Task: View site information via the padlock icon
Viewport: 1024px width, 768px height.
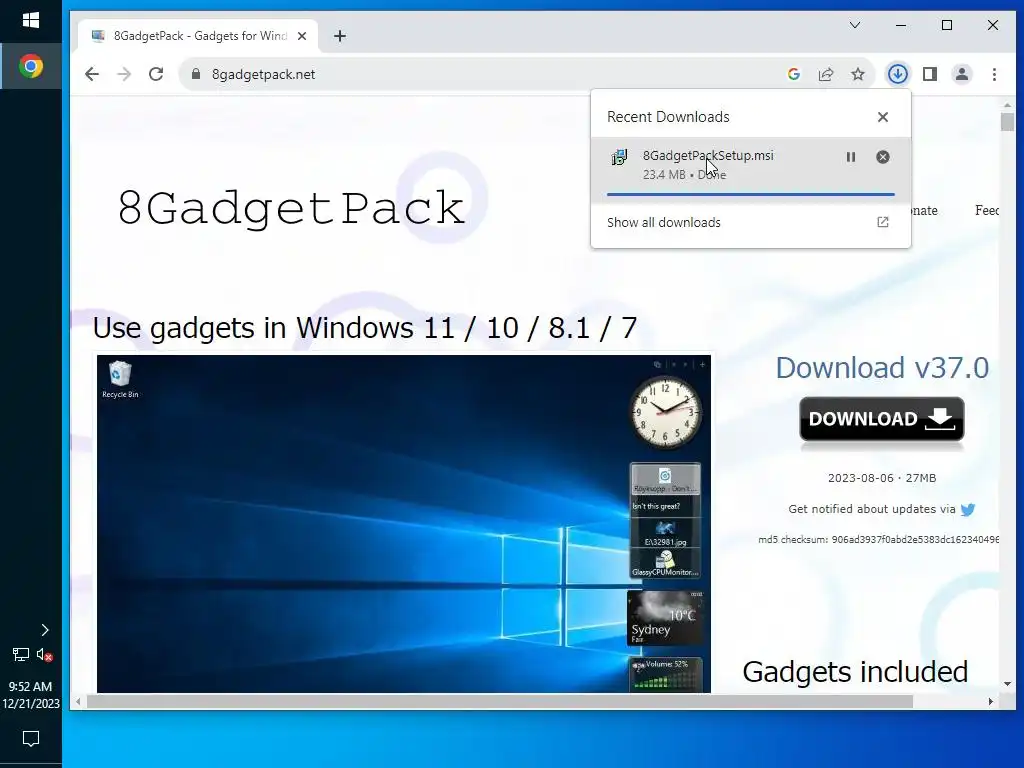Action: (196, 74)
